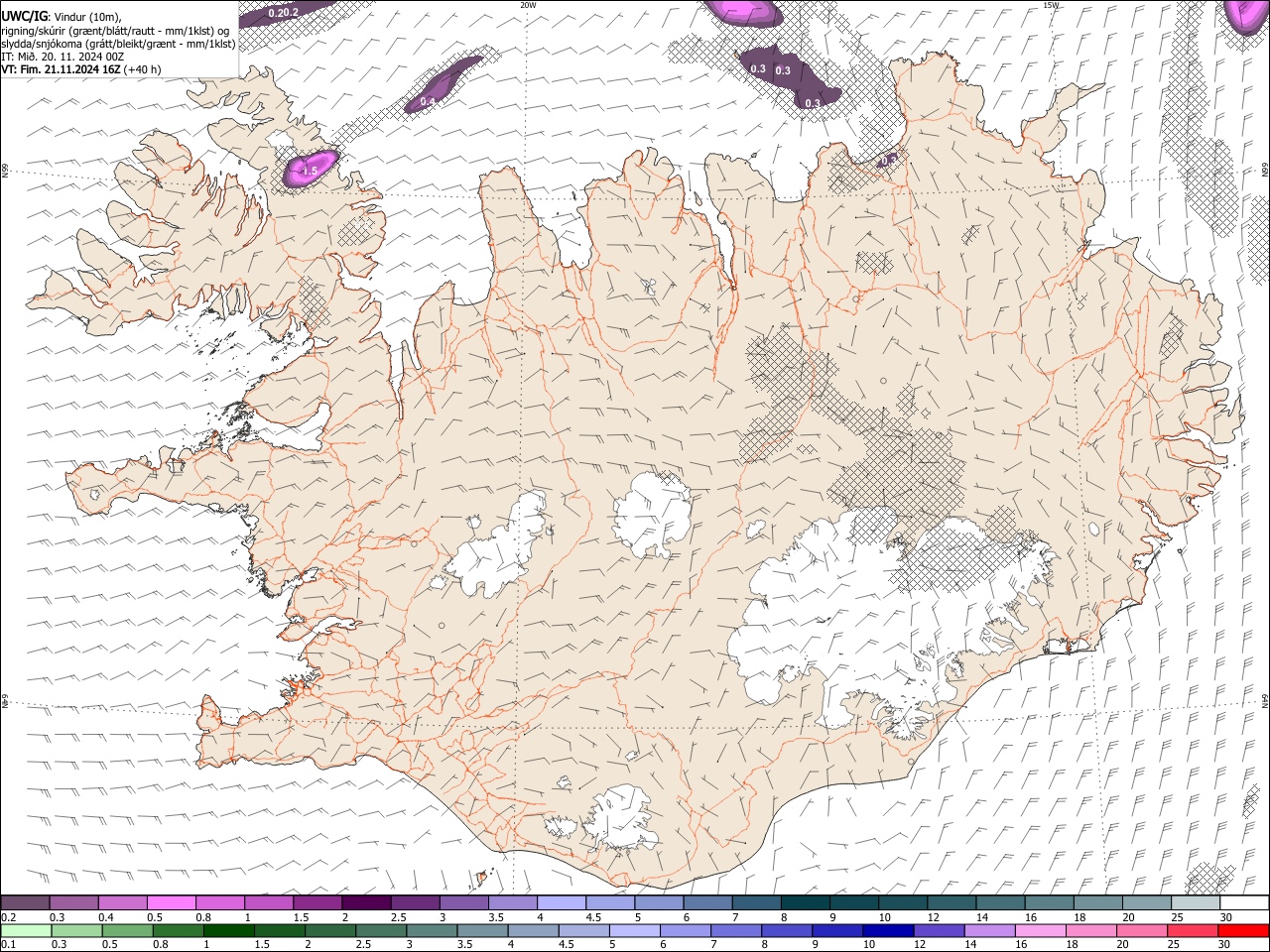Click the 15W longitude label at top

click(x=1051, y=5)
